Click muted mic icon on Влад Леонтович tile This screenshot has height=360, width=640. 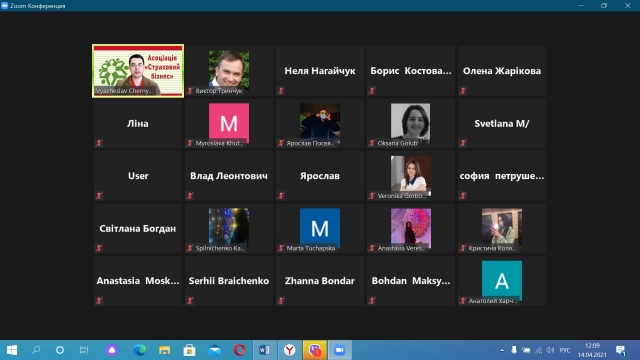coord(190,196)
